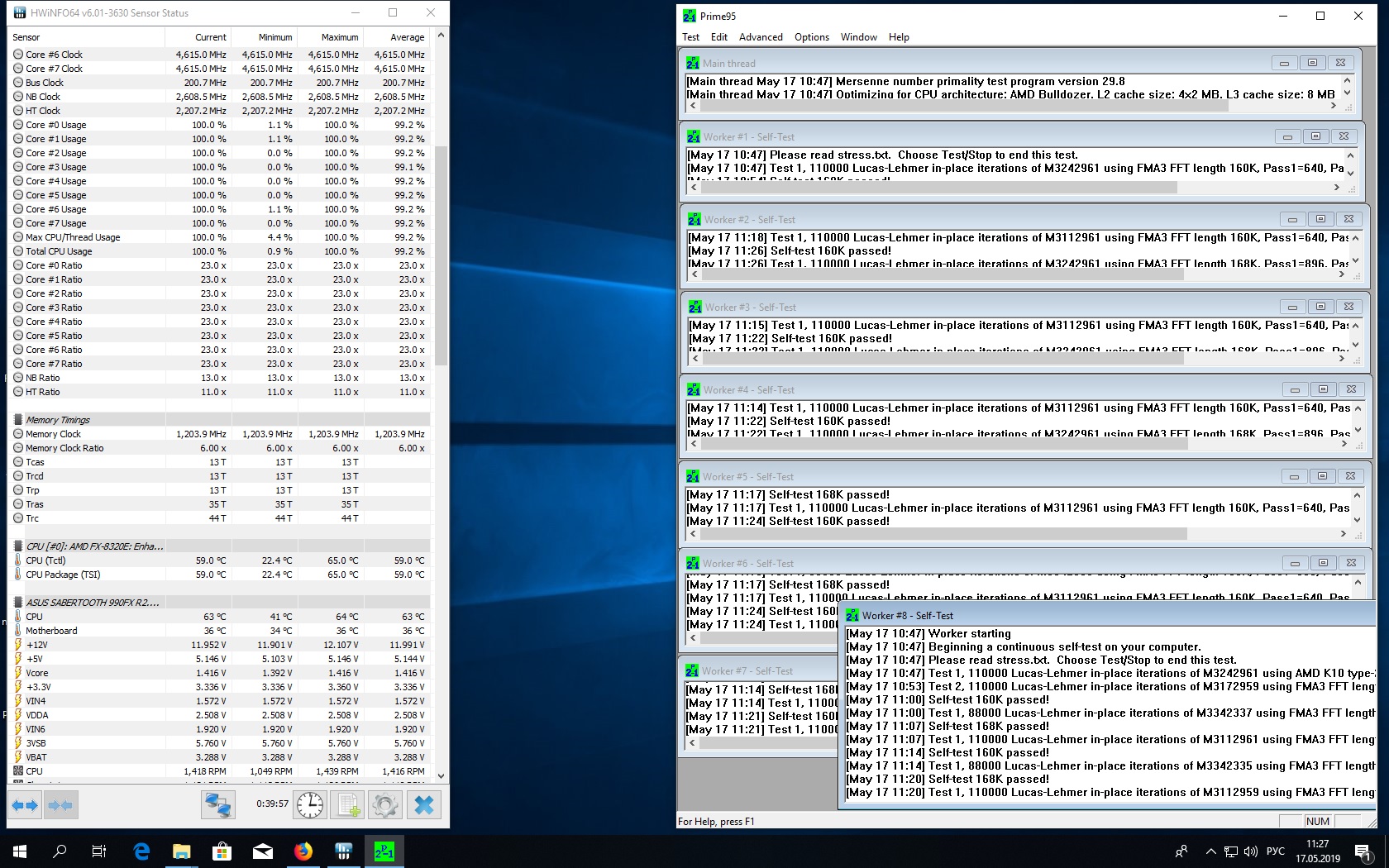Click the expand columns blue arrows button
The height and width of the screenshot is (868, 1389).
point(26,804)
